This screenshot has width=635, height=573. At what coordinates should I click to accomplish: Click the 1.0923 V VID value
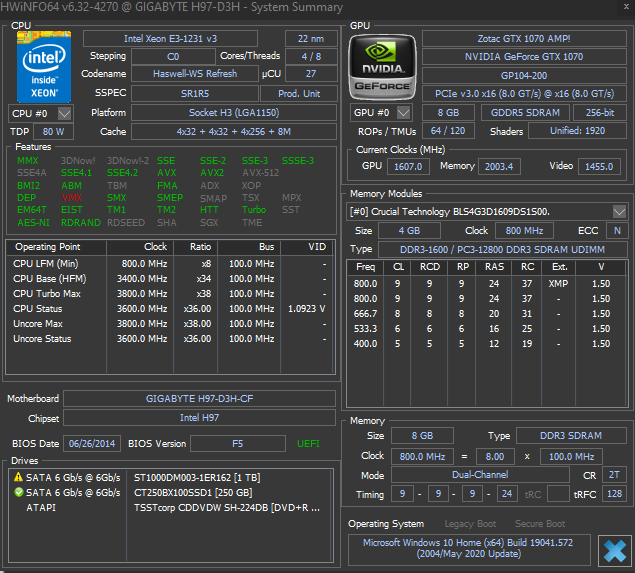pyautogui.click(x=307, y=309)
